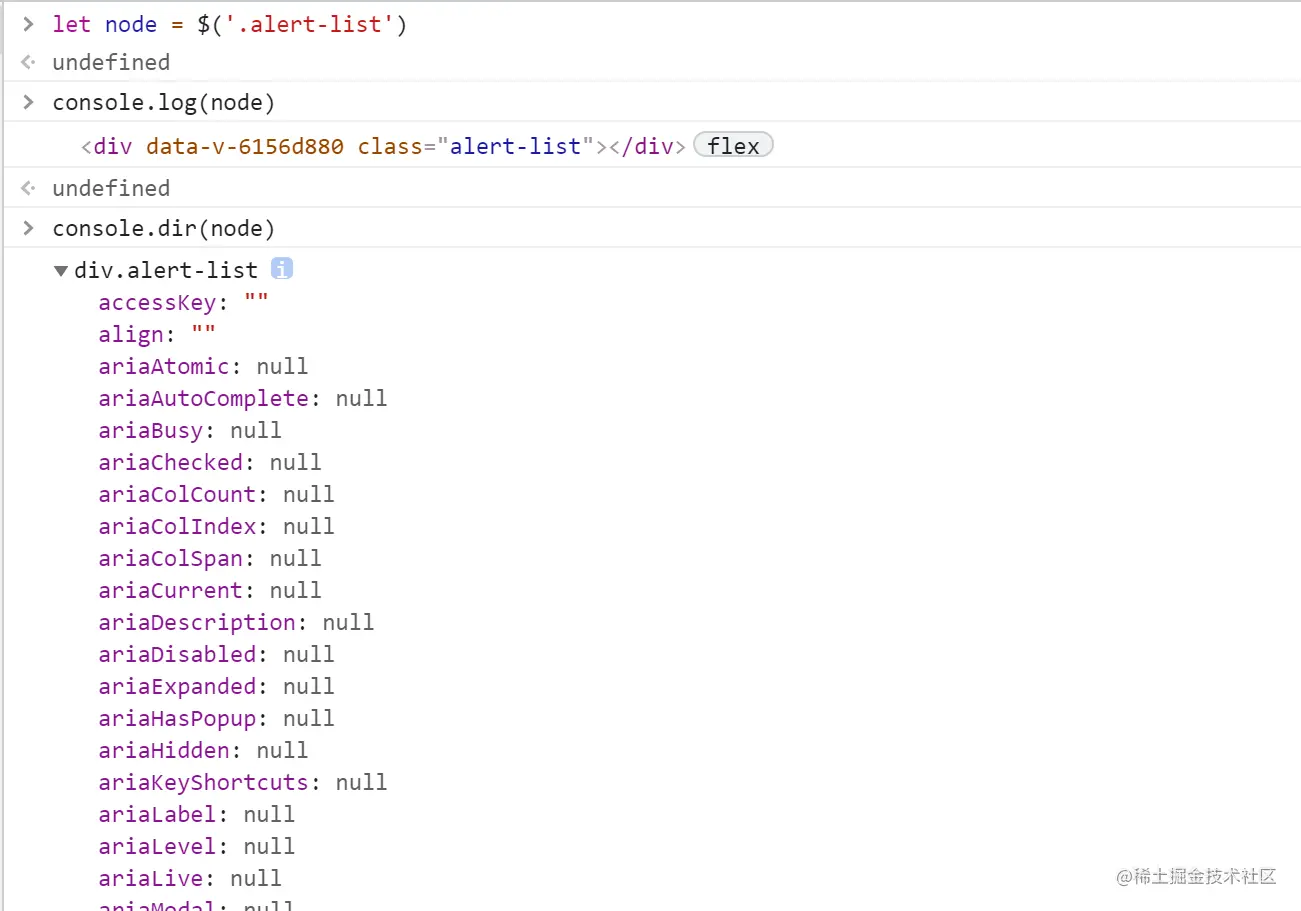This screenshot has width=1301, height=911.
Task: Select the ariaLive property row
Action: click(x=190, y=878)
